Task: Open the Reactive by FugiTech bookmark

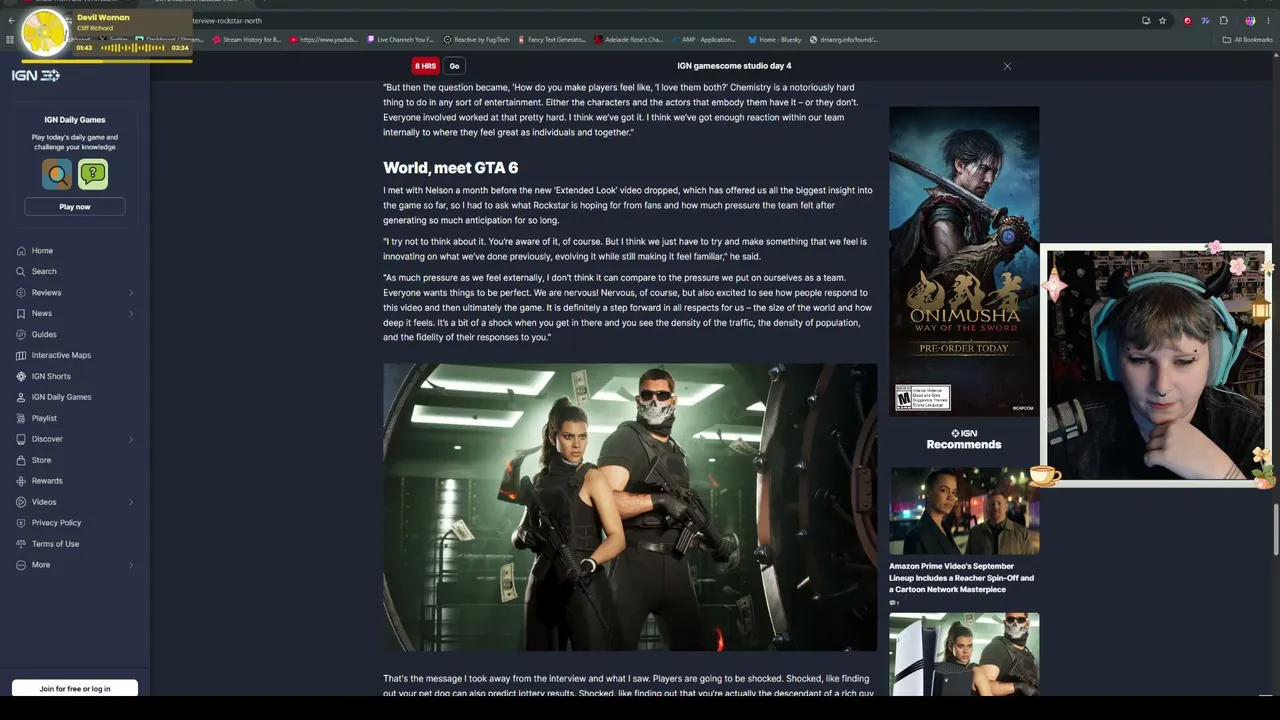Action: pos(477,40)
